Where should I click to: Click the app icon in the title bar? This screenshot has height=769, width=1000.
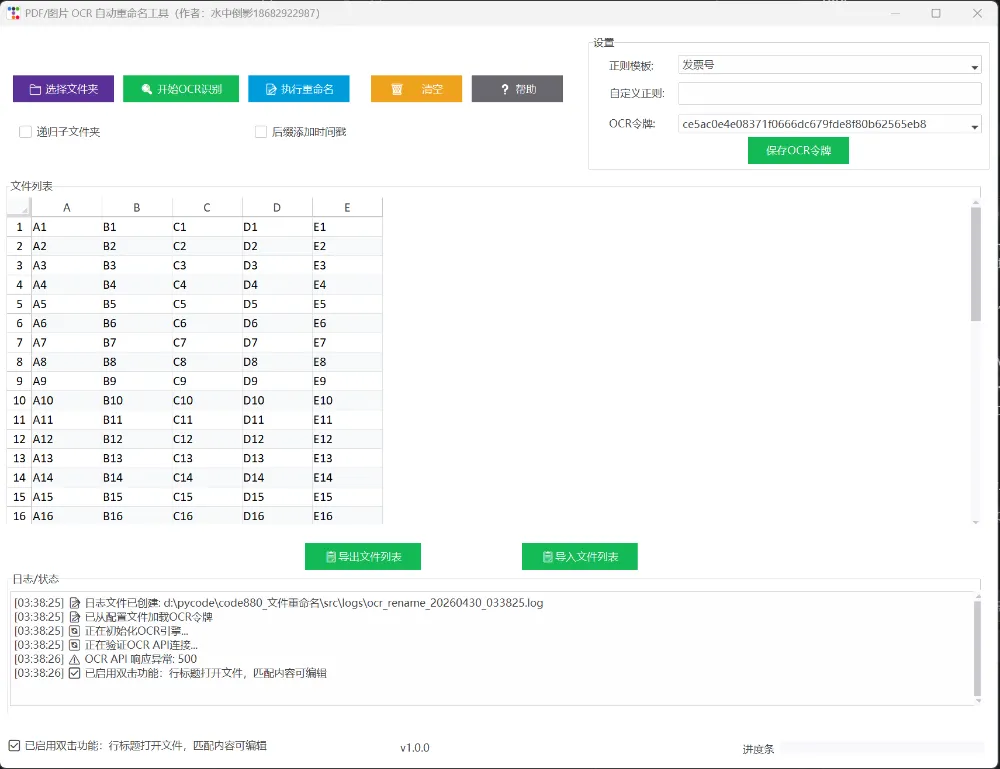14,13
